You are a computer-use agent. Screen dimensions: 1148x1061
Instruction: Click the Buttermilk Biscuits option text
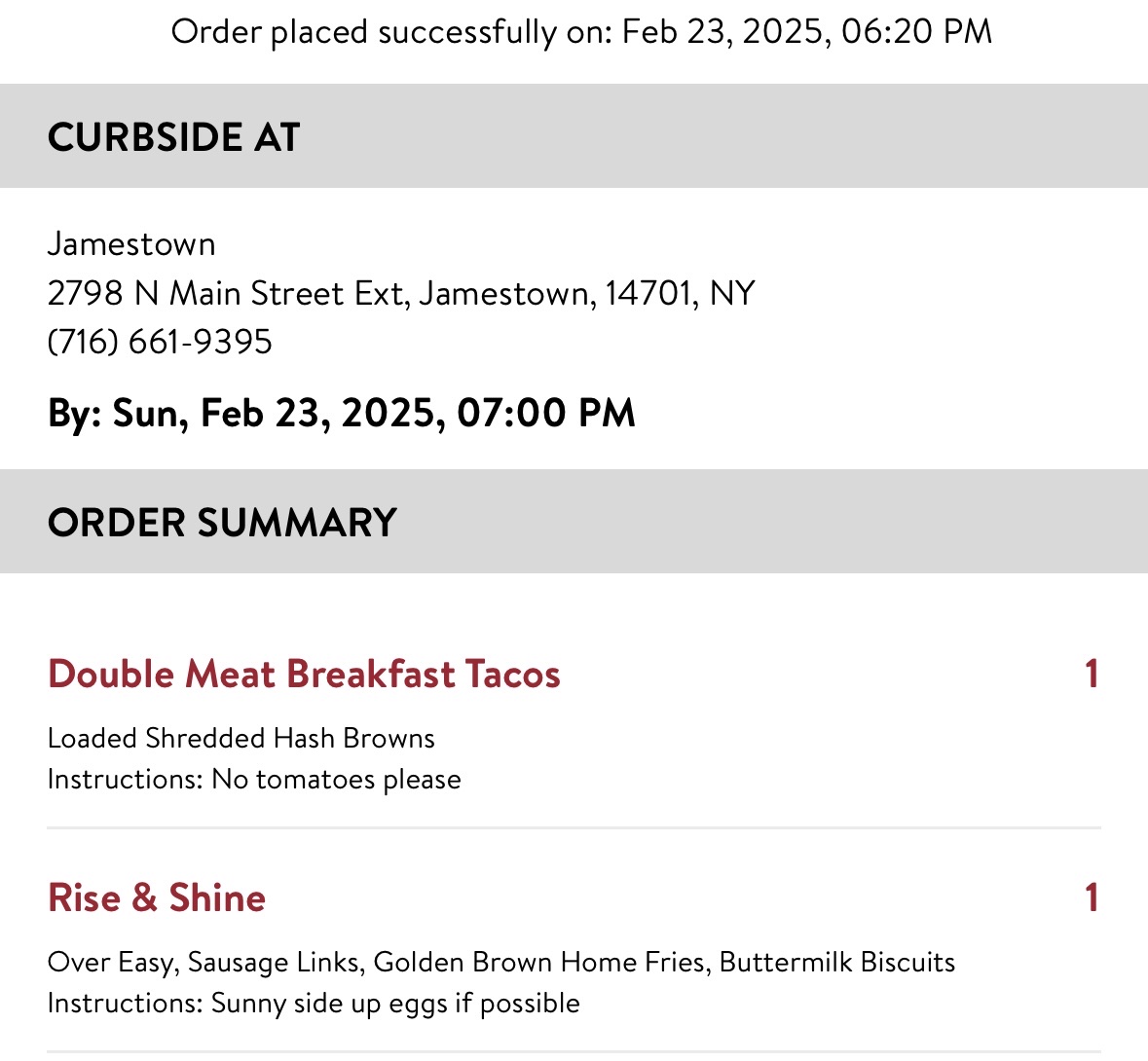point(836,963)
